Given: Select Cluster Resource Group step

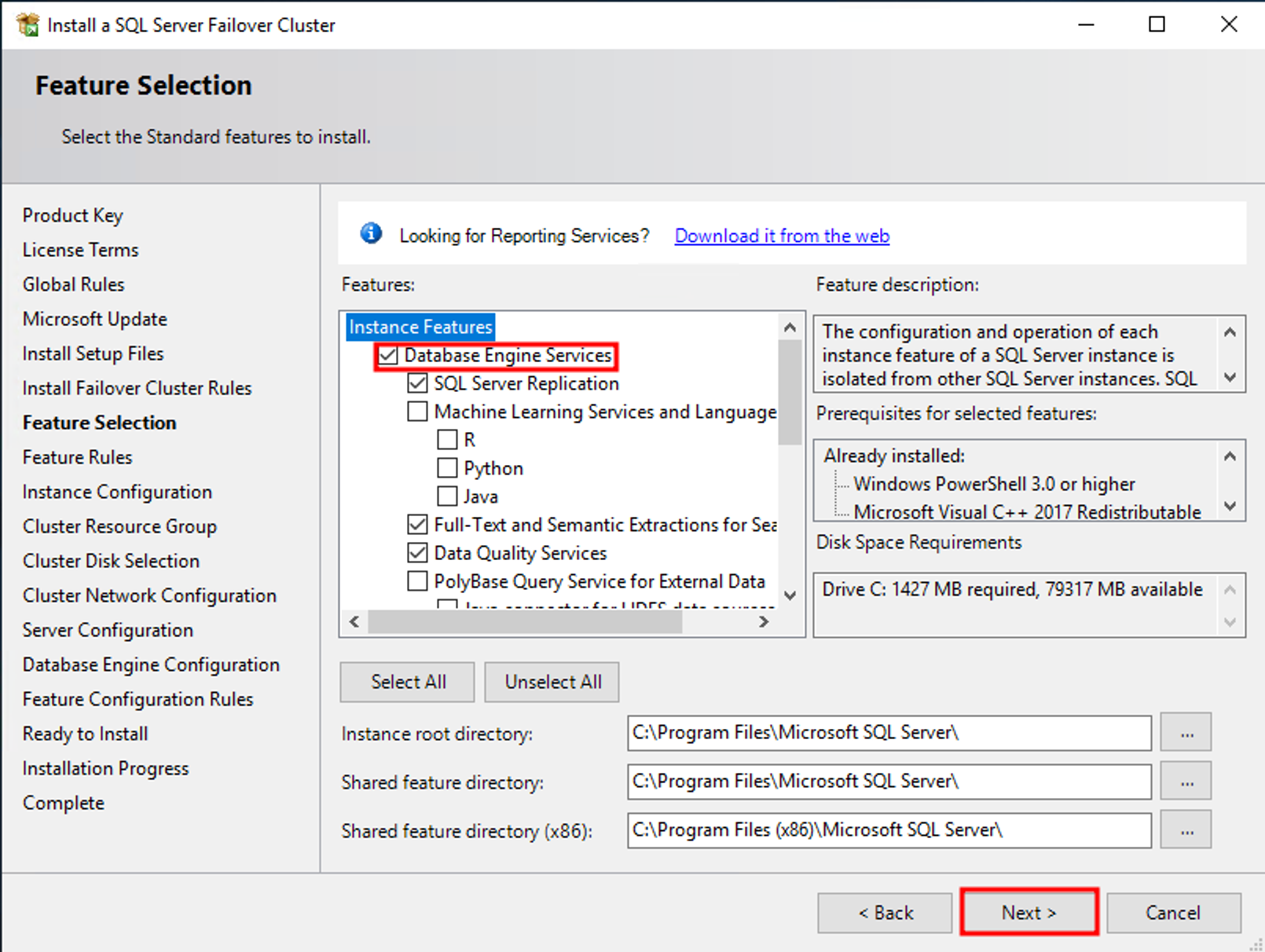Looking at the screenshot, I should [x=119, y=526].
